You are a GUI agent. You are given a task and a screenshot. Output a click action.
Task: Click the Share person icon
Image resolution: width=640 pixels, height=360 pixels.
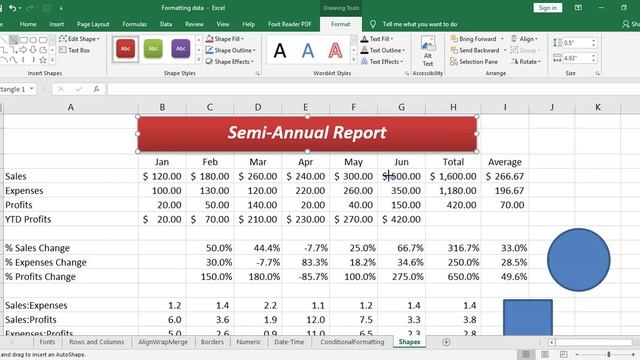626,24
